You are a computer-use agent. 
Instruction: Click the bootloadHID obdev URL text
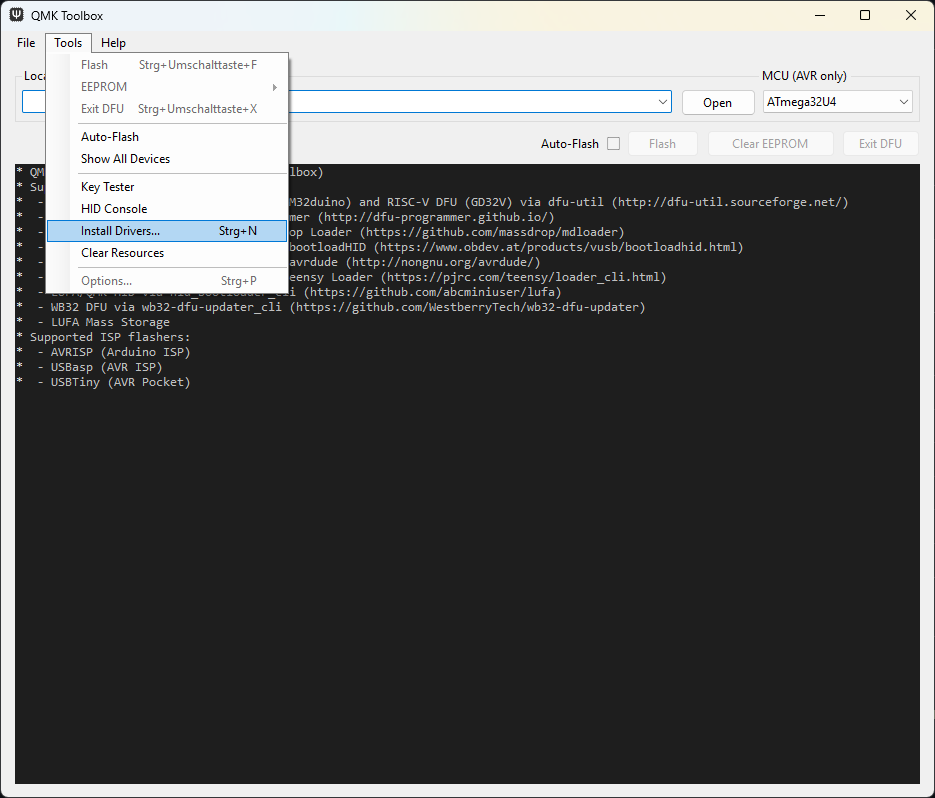pyautogui.click(x=559, y=247)
